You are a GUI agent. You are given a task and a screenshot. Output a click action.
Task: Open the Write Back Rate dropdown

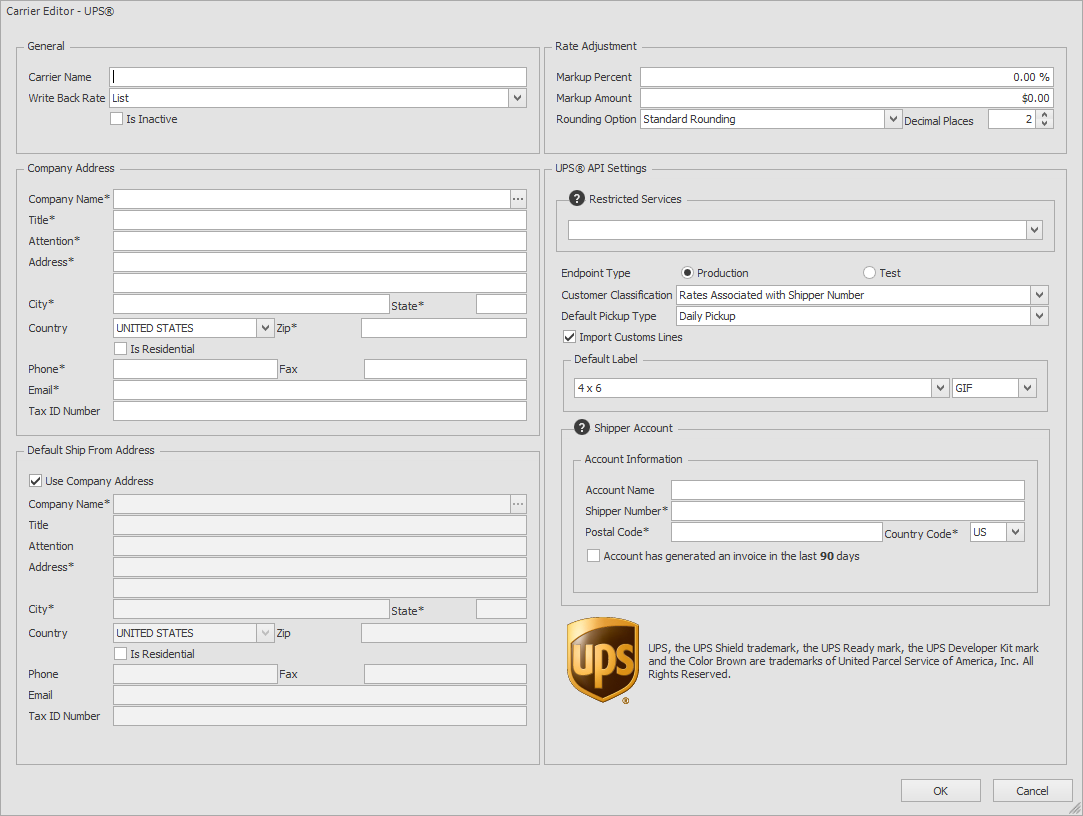click(517, 98)
